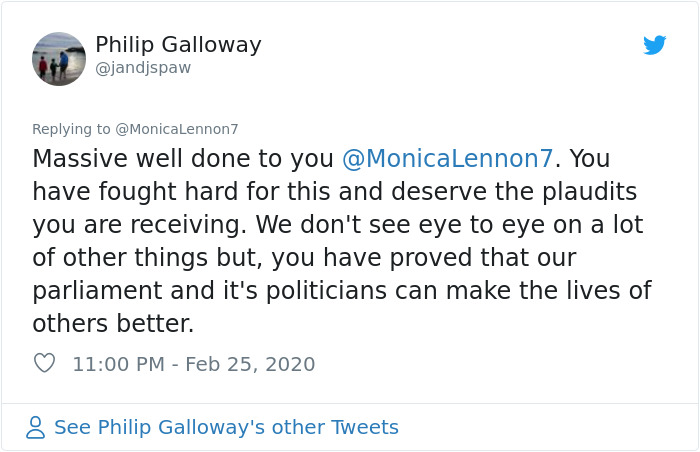Click the person silhouette icon at bottom
Screen dimensions: 700x452
[x=36, y=428]
